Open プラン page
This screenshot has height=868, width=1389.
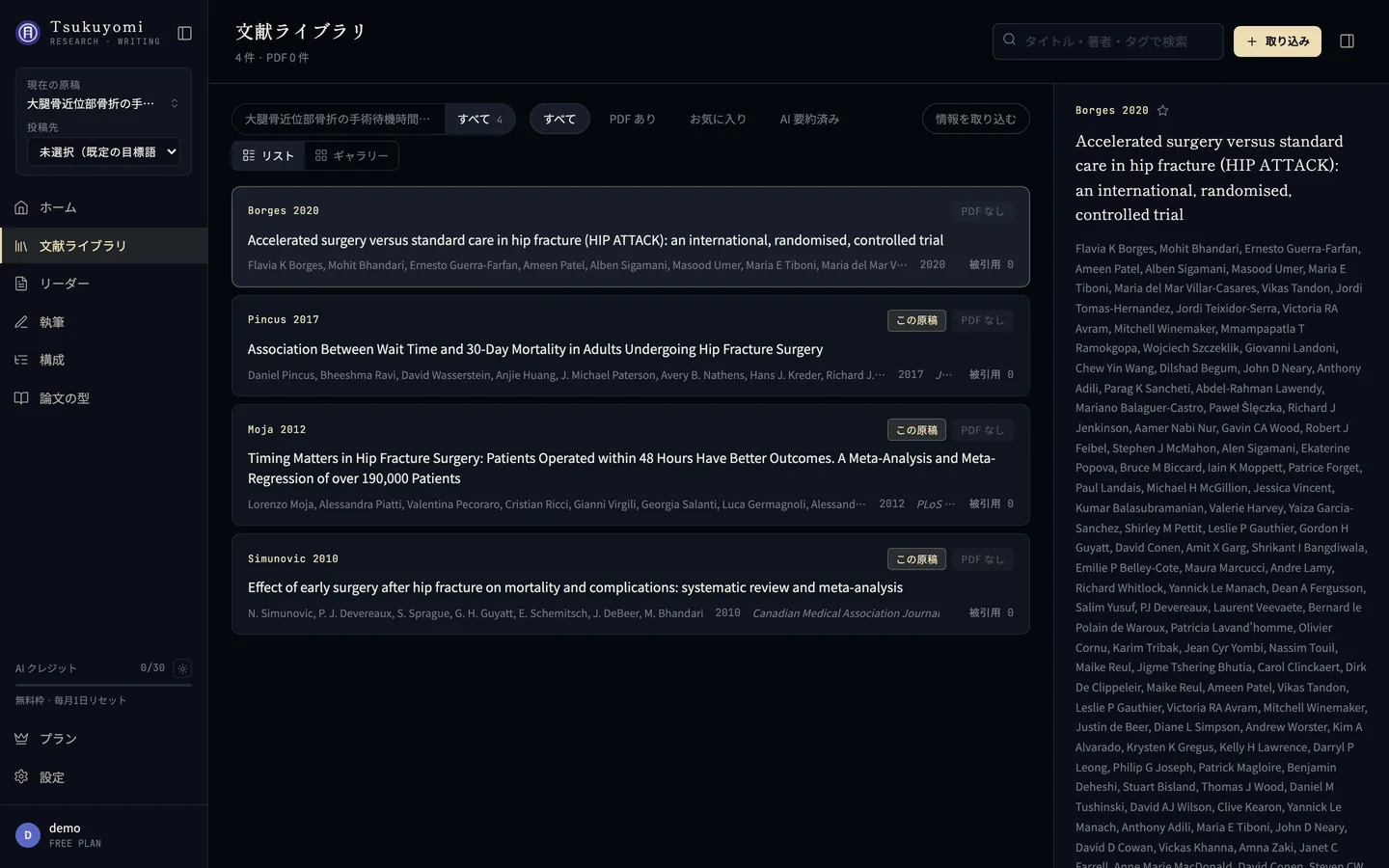(103, 739)
